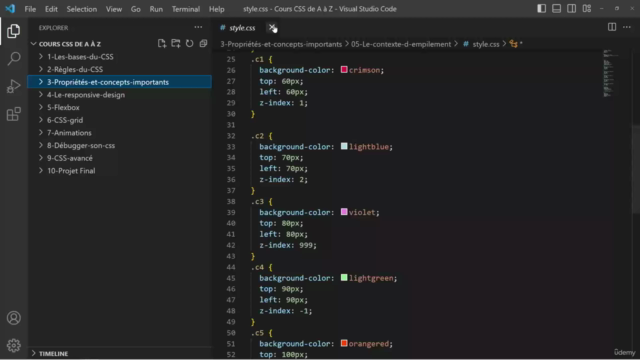Viewport: 640px width, 360px height.
Task: Expand the 10-Projet Final folder
Action: (120, 171)
